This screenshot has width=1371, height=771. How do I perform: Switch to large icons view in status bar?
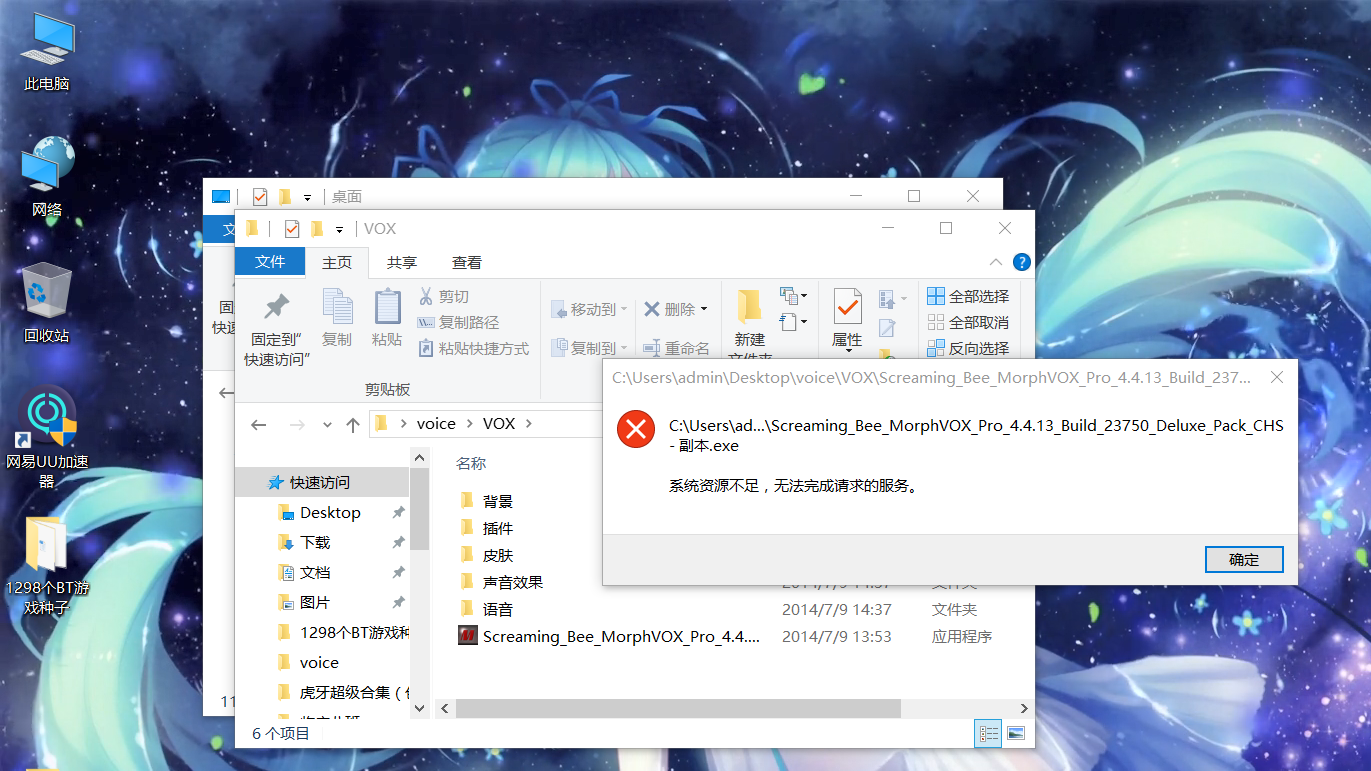(1016, 734)
